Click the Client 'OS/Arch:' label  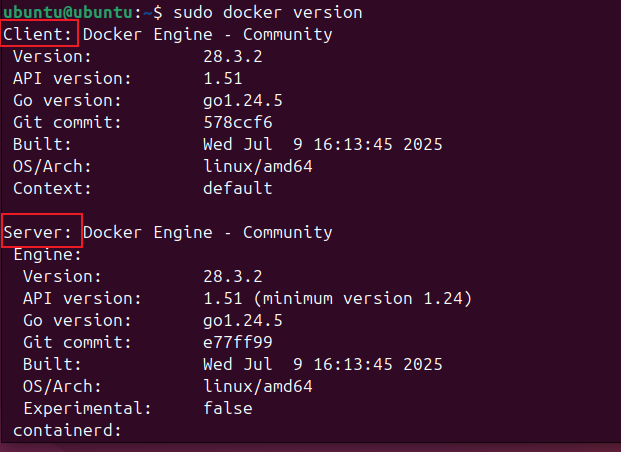(52, 167)
